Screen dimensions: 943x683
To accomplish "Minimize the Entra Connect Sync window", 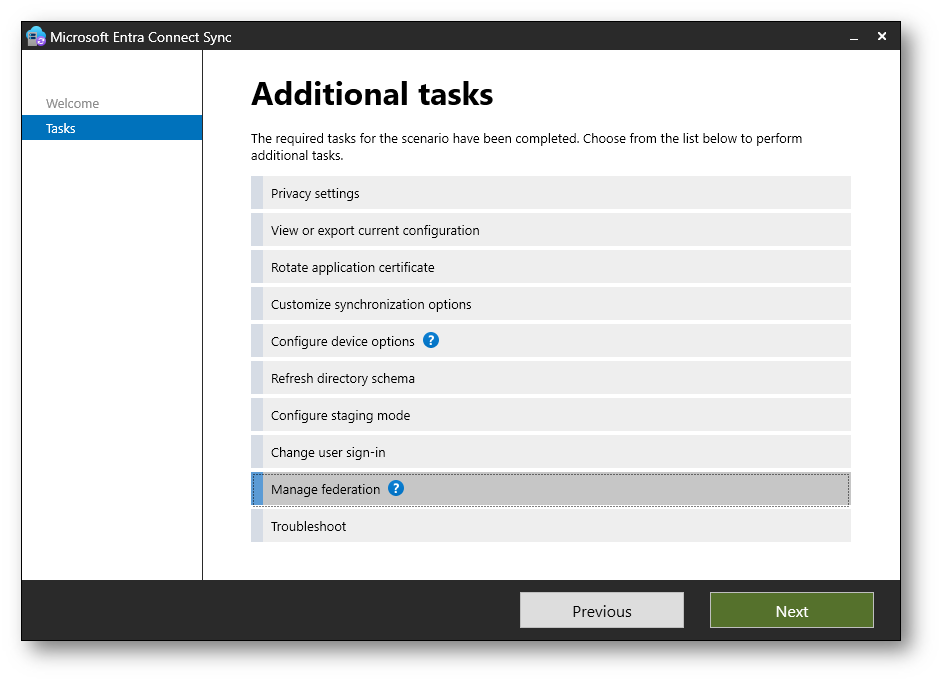I will click(x=854, y=37).
